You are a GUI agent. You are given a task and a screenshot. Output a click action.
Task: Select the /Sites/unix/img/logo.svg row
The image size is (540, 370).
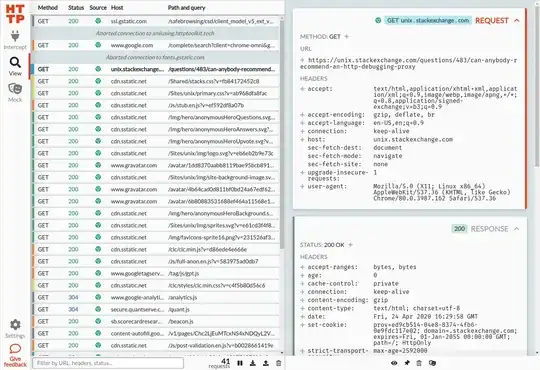(156, 153)
